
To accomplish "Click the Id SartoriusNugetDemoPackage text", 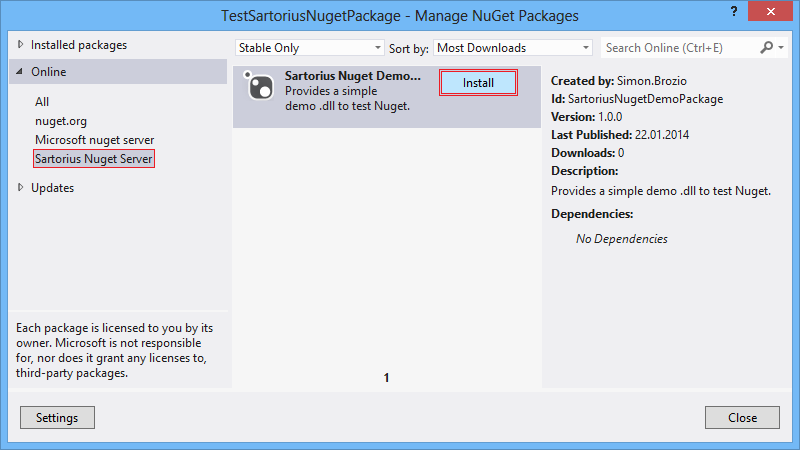I will click(637, 99).
